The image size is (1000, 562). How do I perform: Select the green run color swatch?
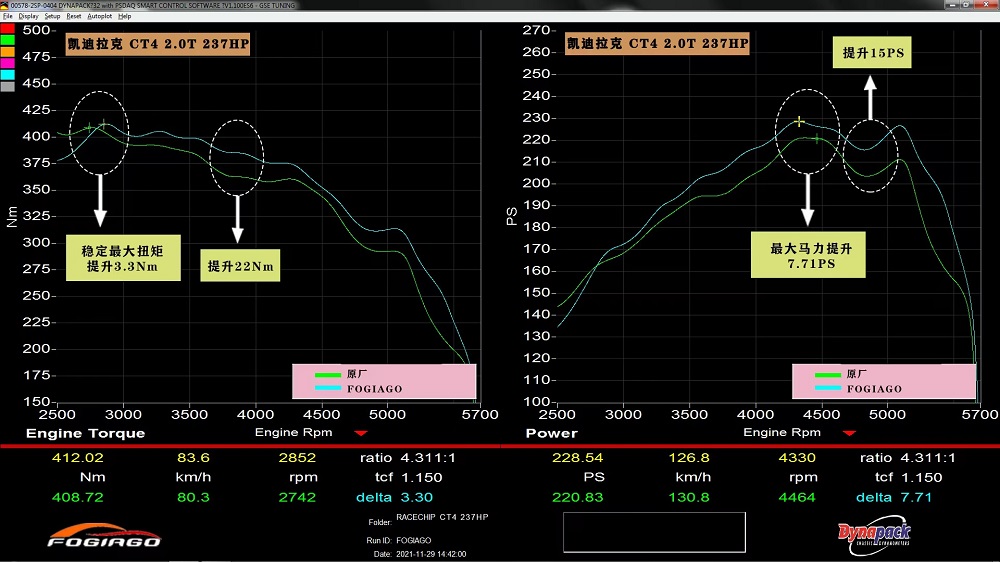tap(7, 40)
